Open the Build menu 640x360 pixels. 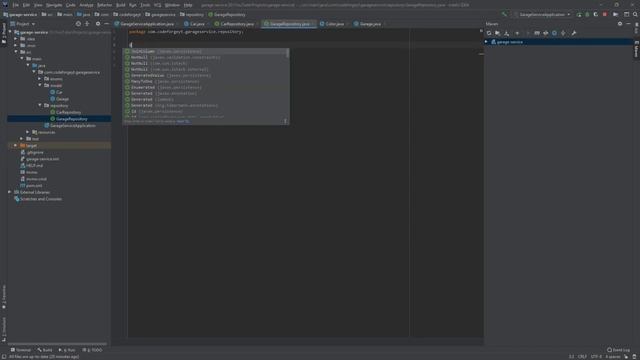pyautogui.click(x=121, y=5)
